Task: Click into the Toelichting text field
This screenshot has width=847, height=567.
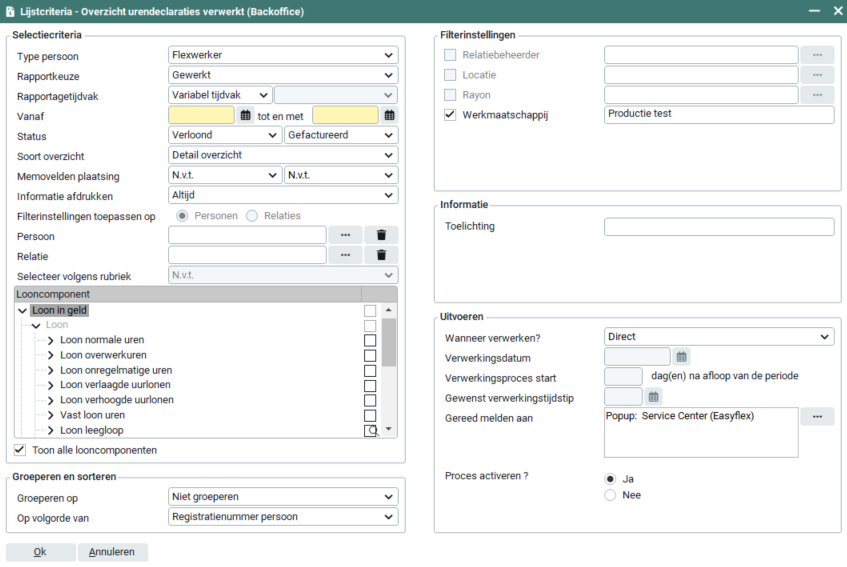Action: (x=718, y=227)
